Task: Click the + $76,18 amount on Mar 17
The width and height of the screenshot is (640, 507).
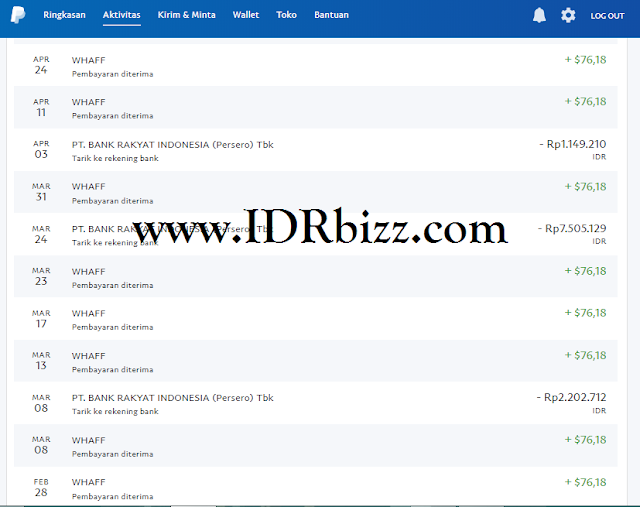Action: pyautogui.click(x=585, y=313)
